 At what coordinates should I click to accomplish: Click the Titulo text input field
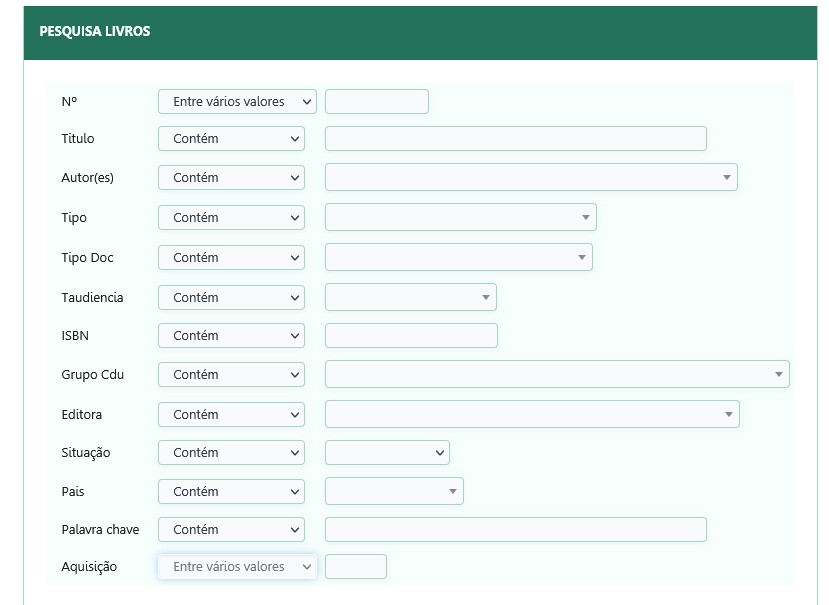(515, 139)
